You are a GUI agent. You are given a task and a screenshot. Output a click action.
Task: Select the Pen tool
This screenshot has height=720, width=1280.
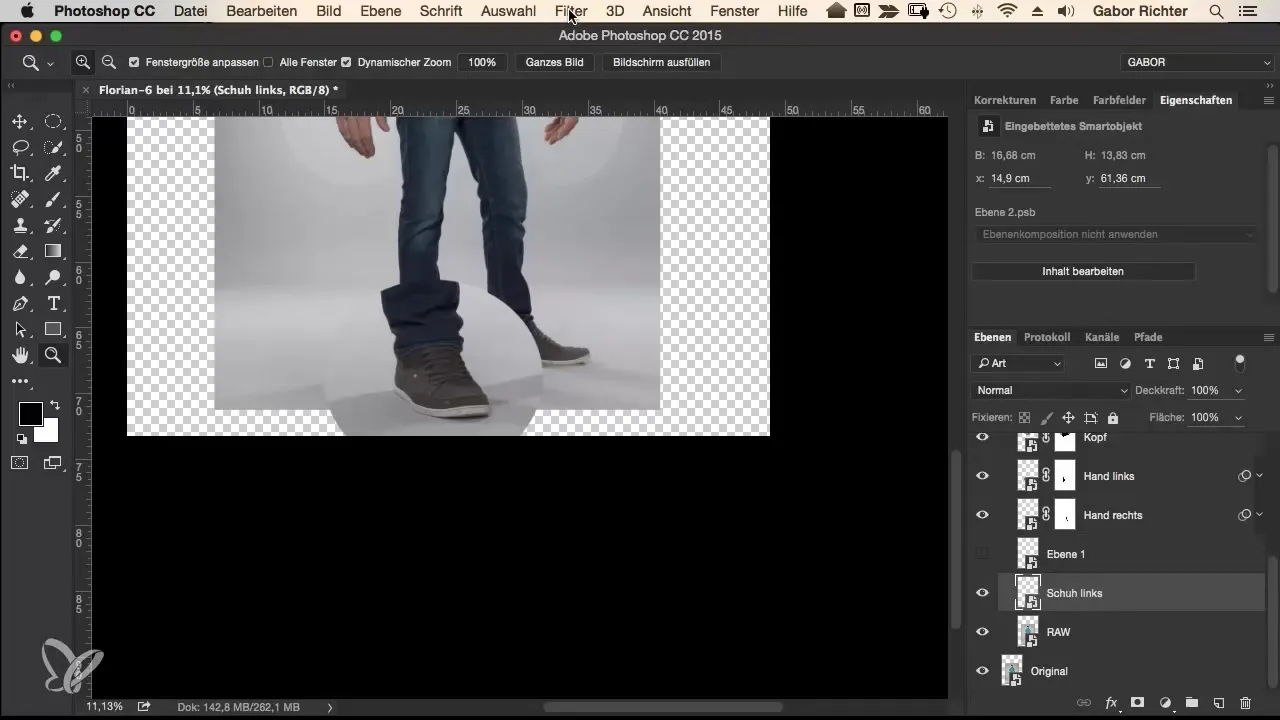[x=19, y=304]
